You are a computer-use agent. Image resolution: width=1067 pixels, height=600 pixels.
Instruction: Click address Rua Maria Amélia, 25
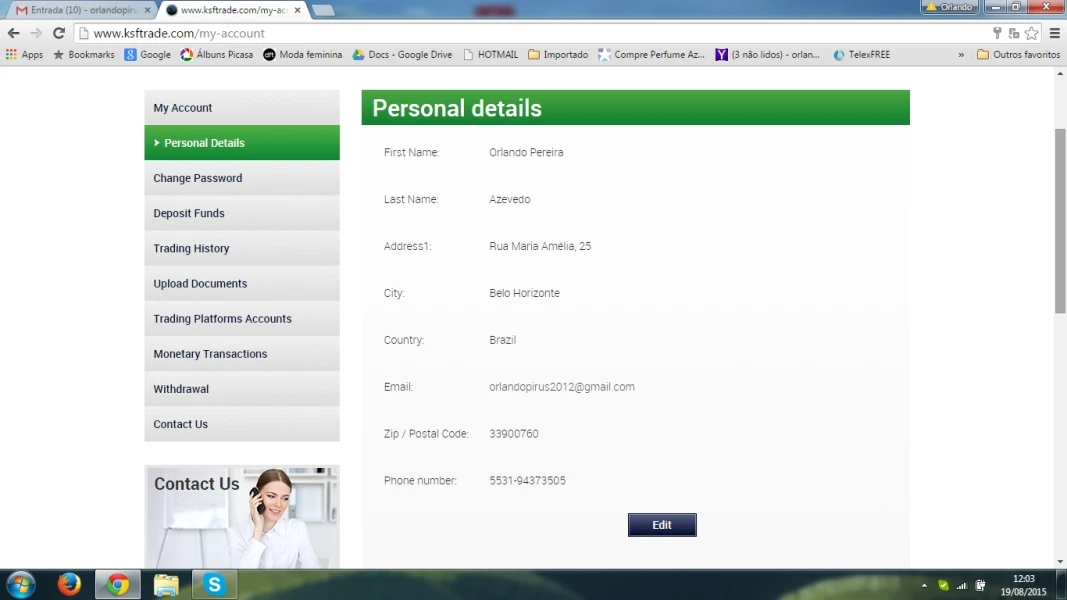pyautogui.click(x=540, y=246)
